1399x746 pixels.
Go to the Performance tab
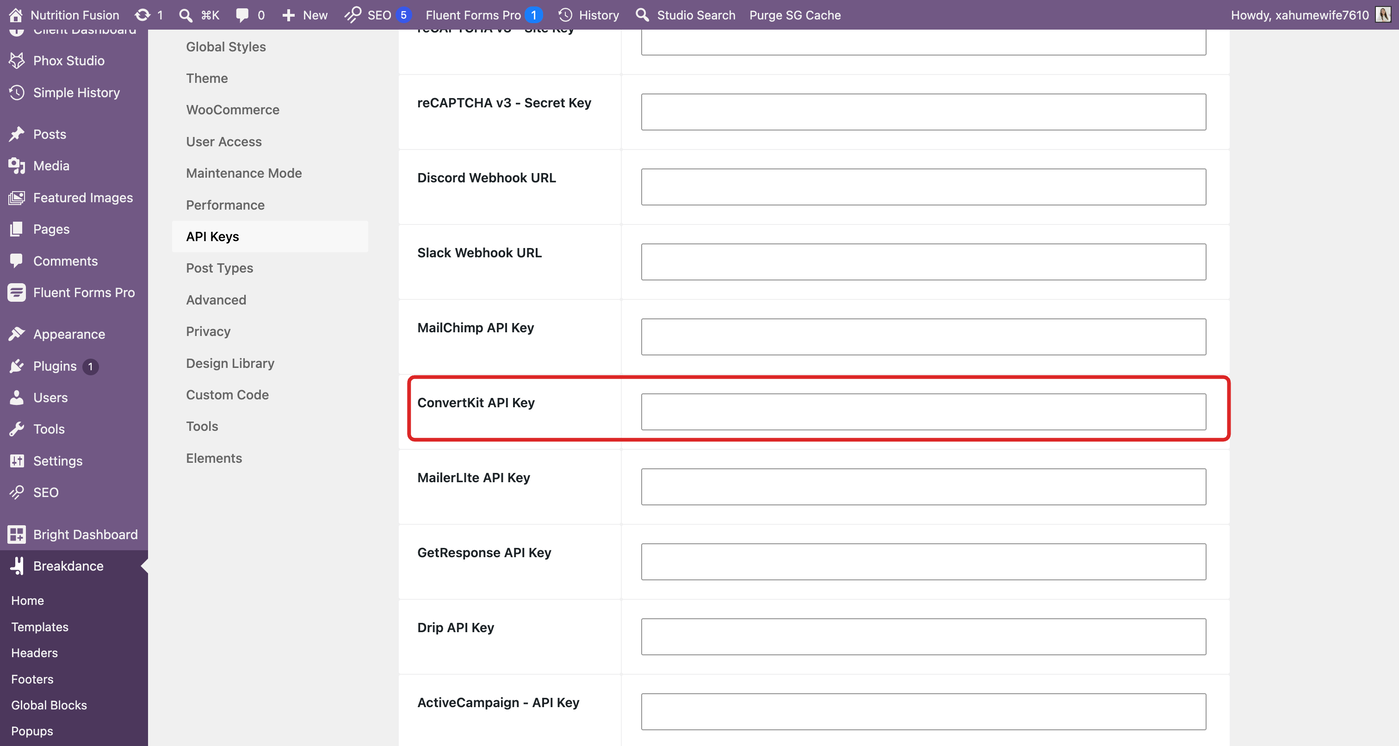tap(225, 205)
